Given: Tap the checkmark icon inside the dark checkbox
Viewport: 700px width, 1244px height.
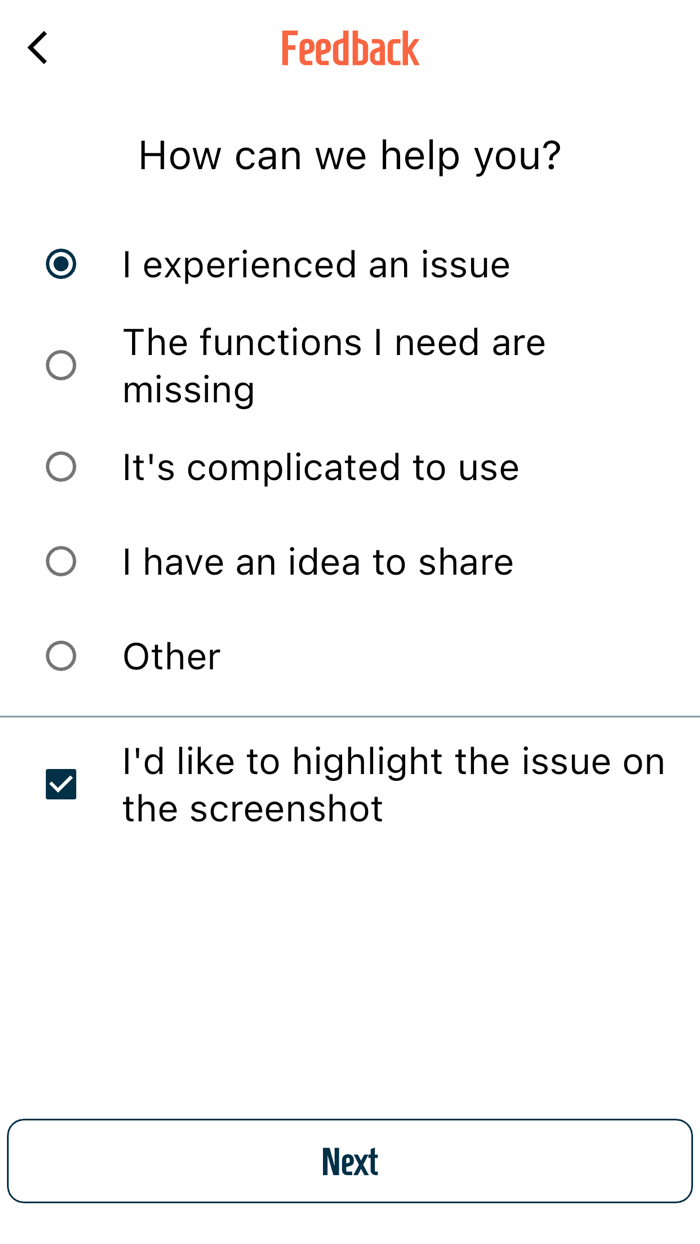Looking at the screenshot, I should tap(61, 785).
